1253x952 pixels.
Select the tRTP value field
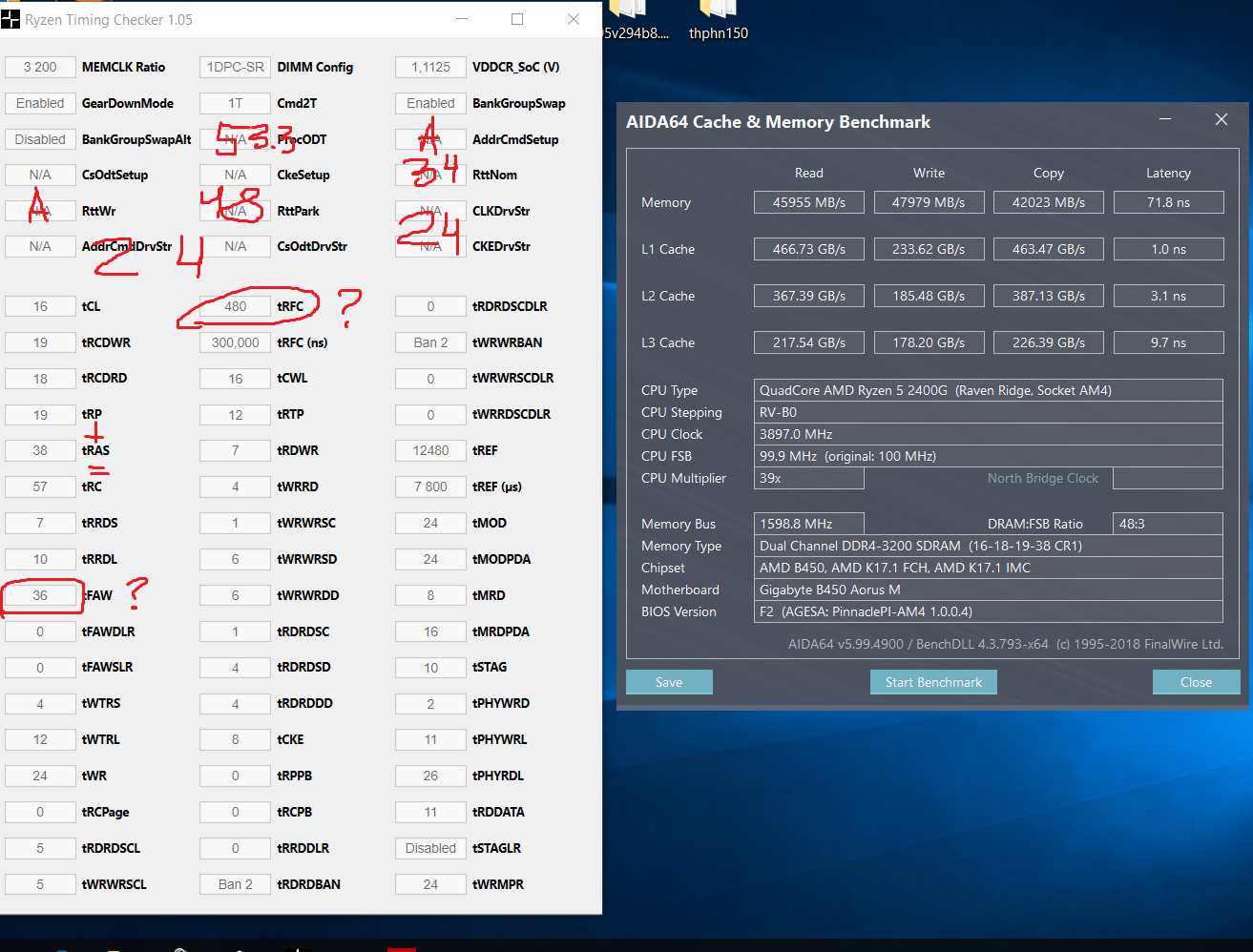(236, 415)
